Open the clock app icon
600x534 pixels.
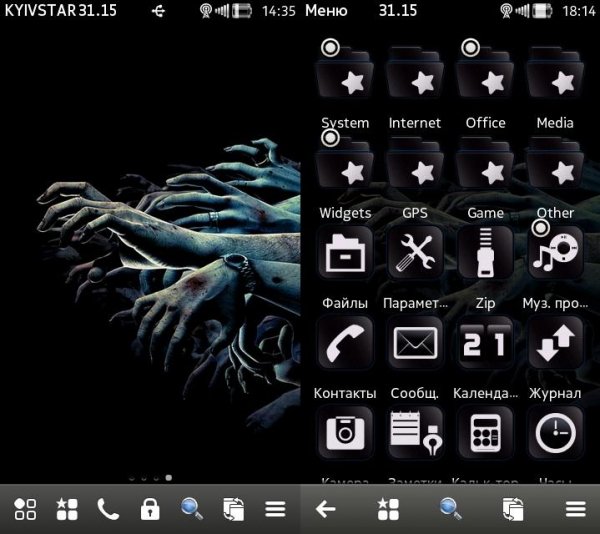point(555,433)
